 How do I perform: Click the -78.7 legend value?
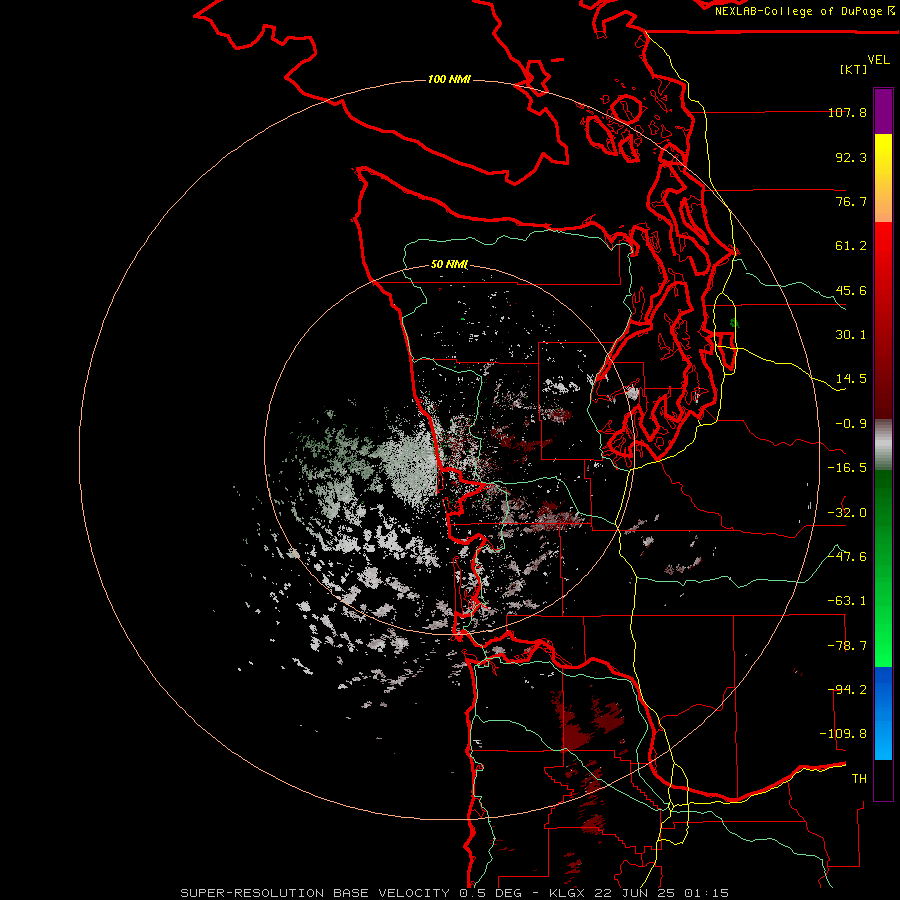pyautogui.click(x=847, y=646)
